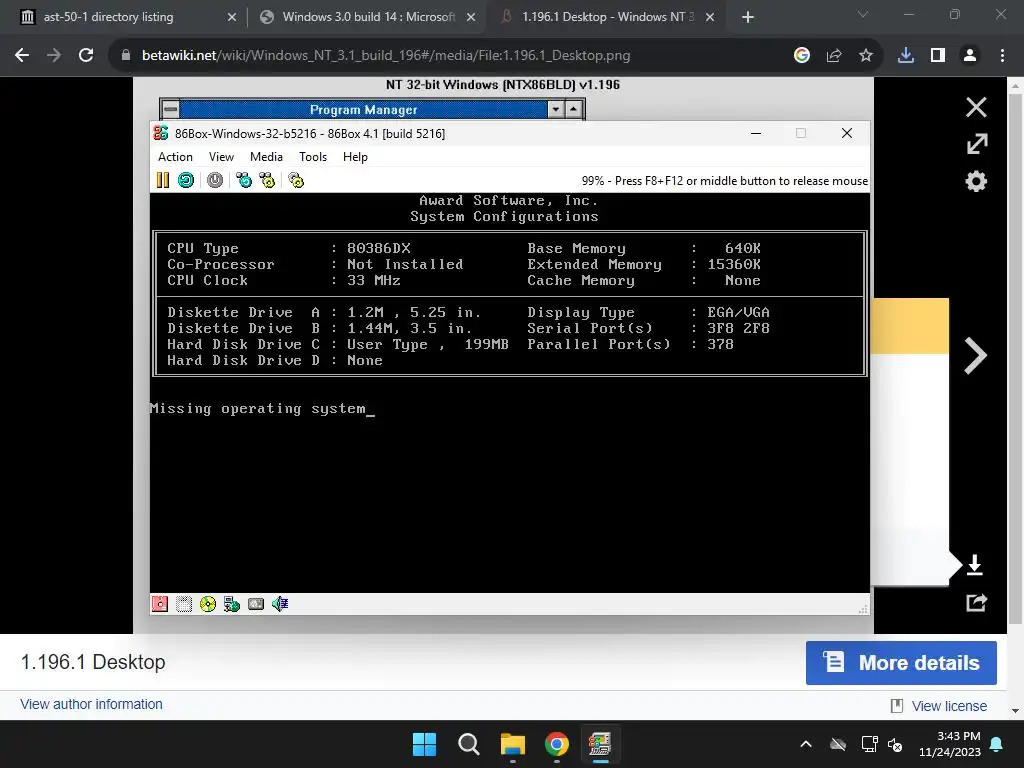Click the network status bar icon
The image size is (1024, 768).
point(232,604)
